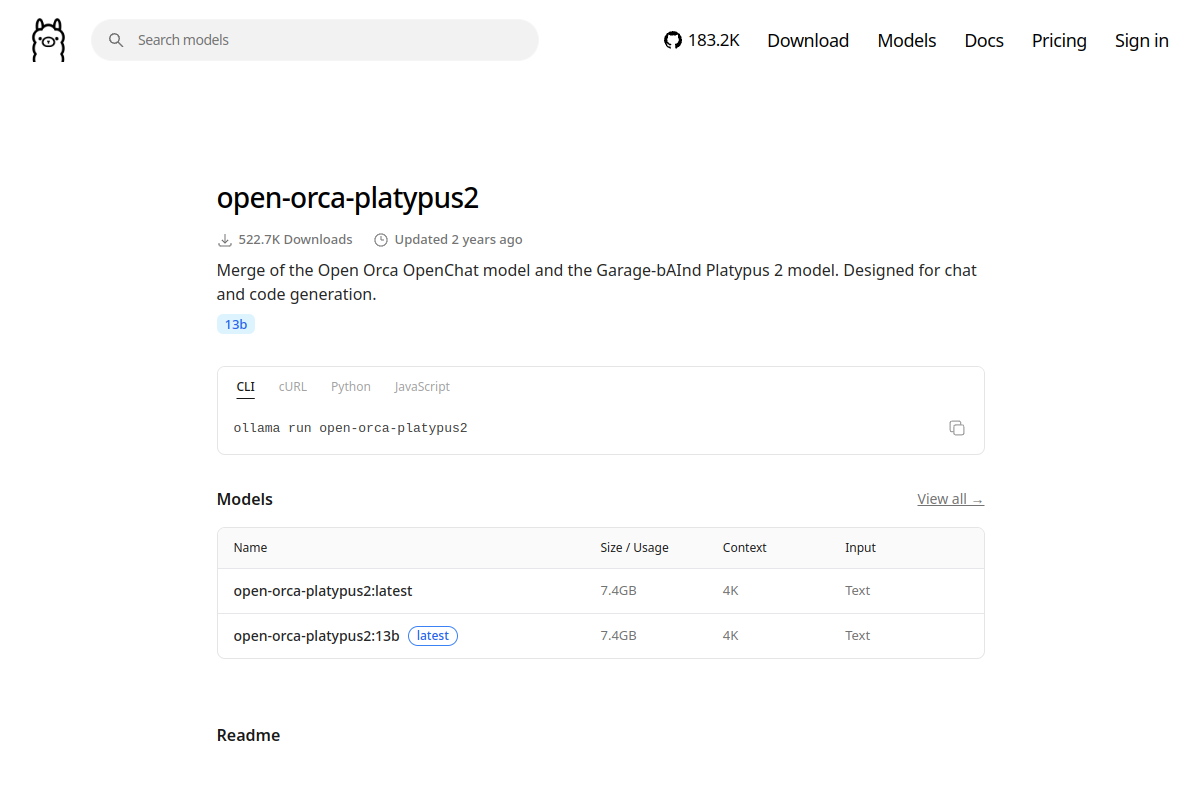Click the Readme heading
This screenshot has height=800, width=1200.
249,735
